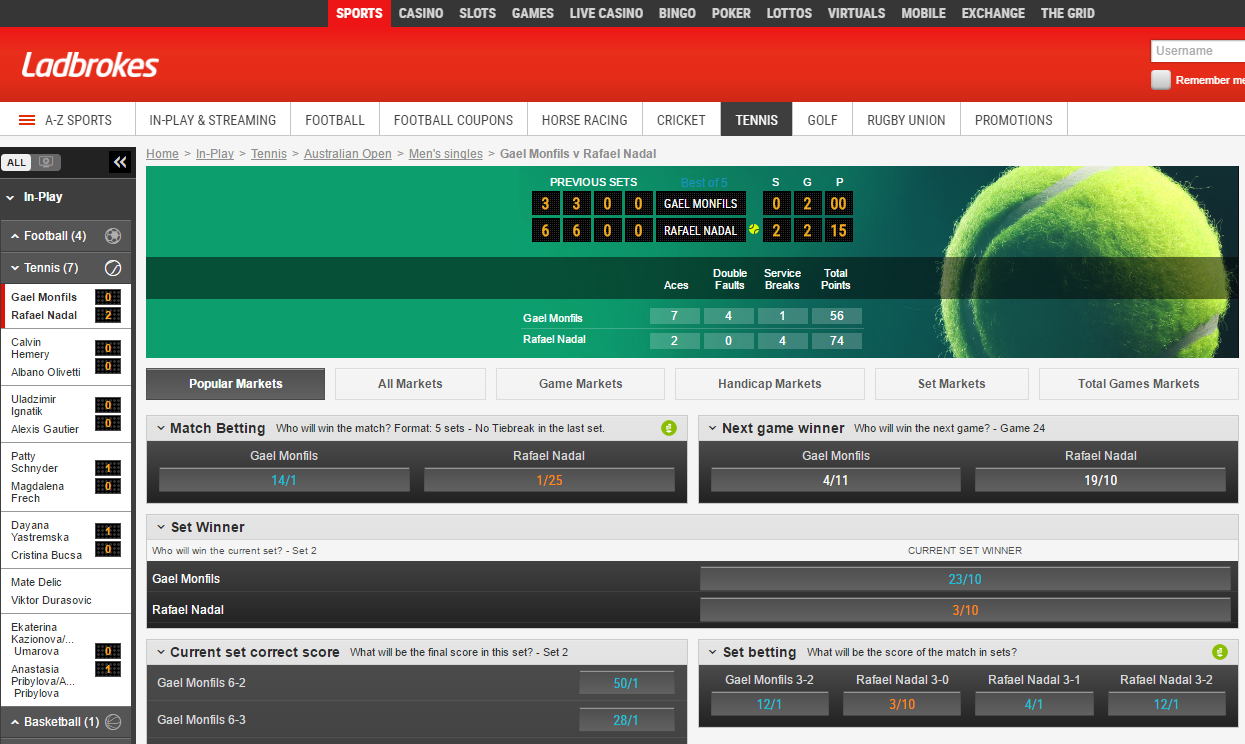1245x744 pixels.
Task: Click the Home breadcrumb link
Action: (x=163, y=154)
